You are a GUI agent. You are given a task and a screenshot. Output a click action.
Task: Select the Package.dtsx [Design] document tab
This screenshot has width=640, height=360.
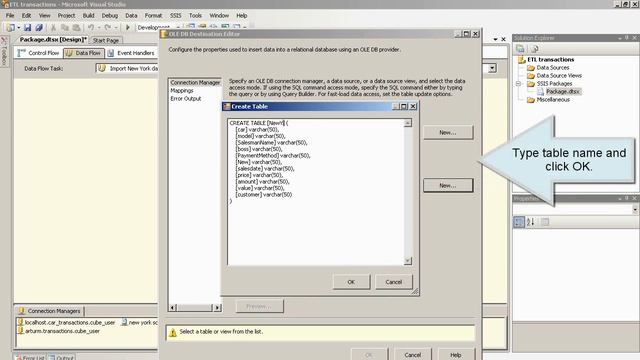click(x=53, y=40)
